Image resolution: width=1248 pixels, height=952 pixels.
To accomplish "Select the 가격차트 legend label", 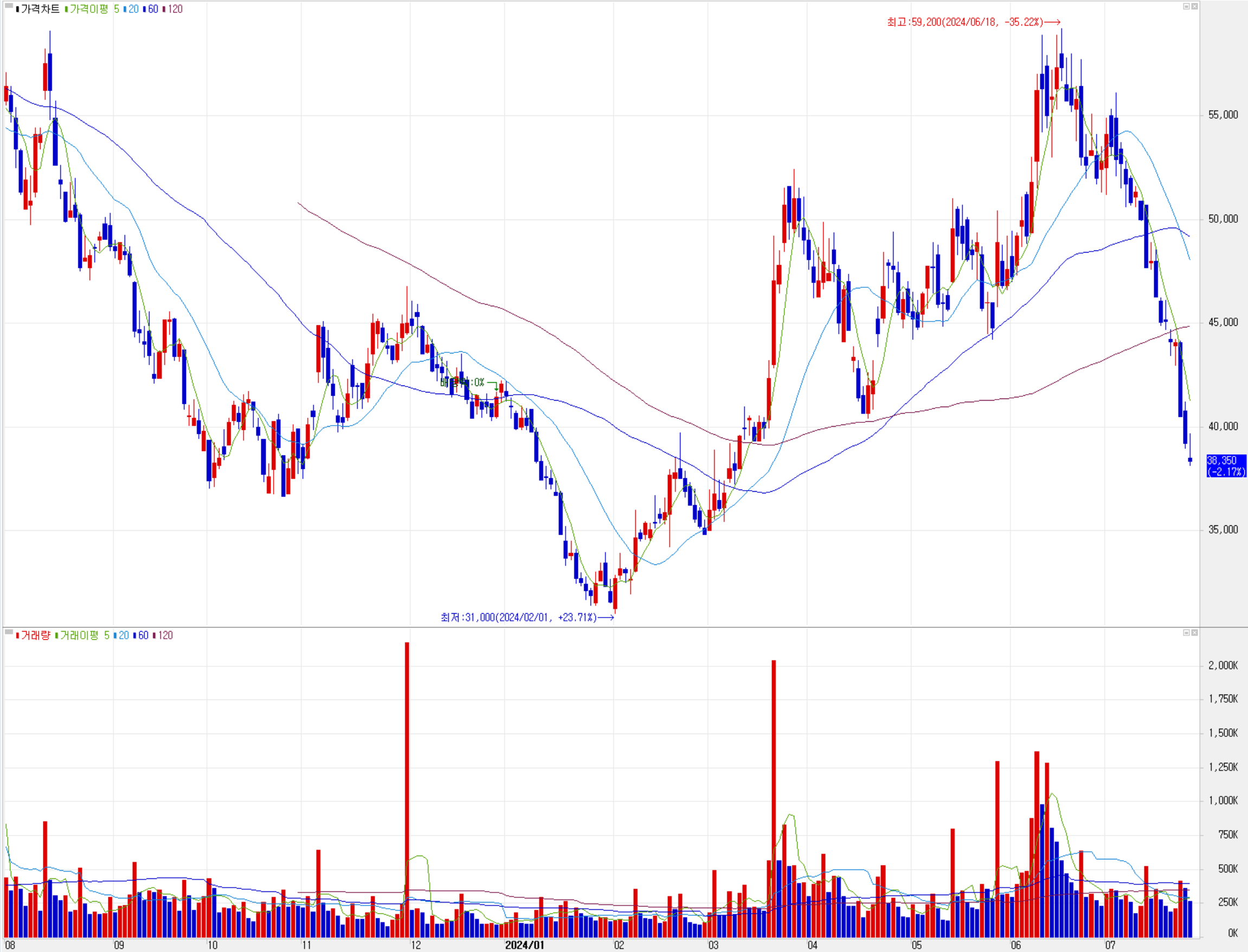I will tap(40, 9).
